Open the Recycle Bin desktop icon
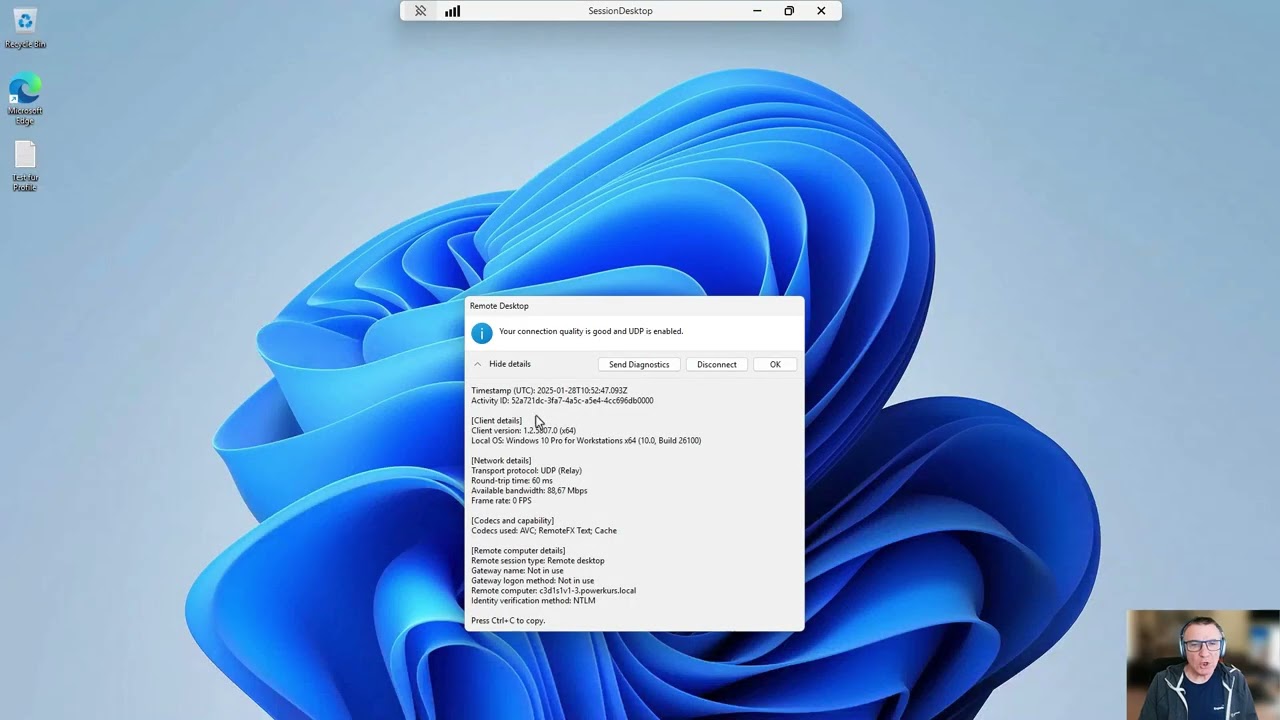Screen dimensions: 1280x720 click(25, 28)
